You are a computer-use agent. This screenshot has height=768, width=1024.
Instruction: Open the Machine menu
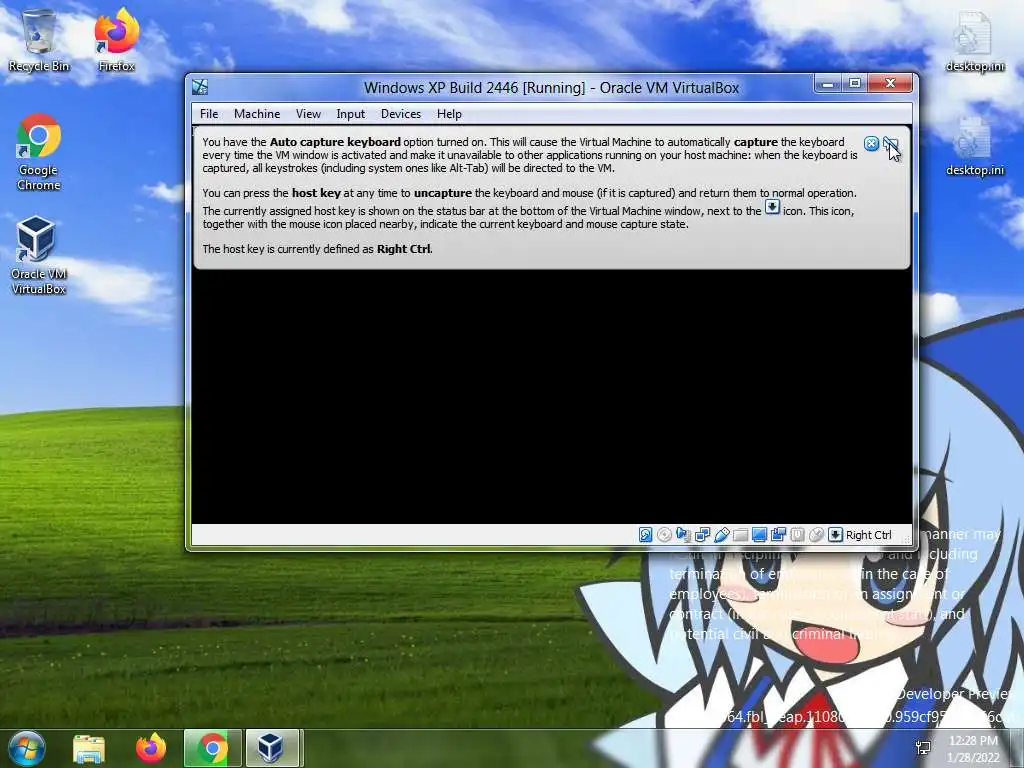click(257, 114)
